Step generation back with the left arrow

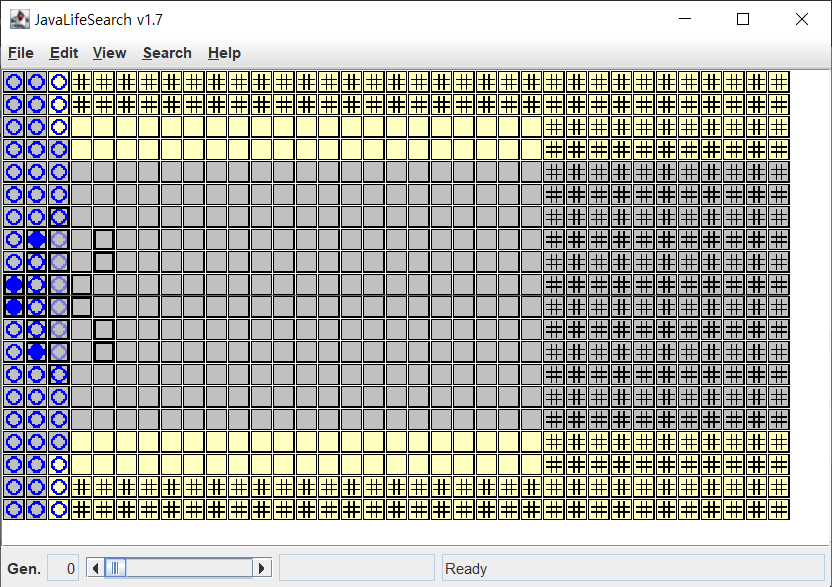click(95, 568)
